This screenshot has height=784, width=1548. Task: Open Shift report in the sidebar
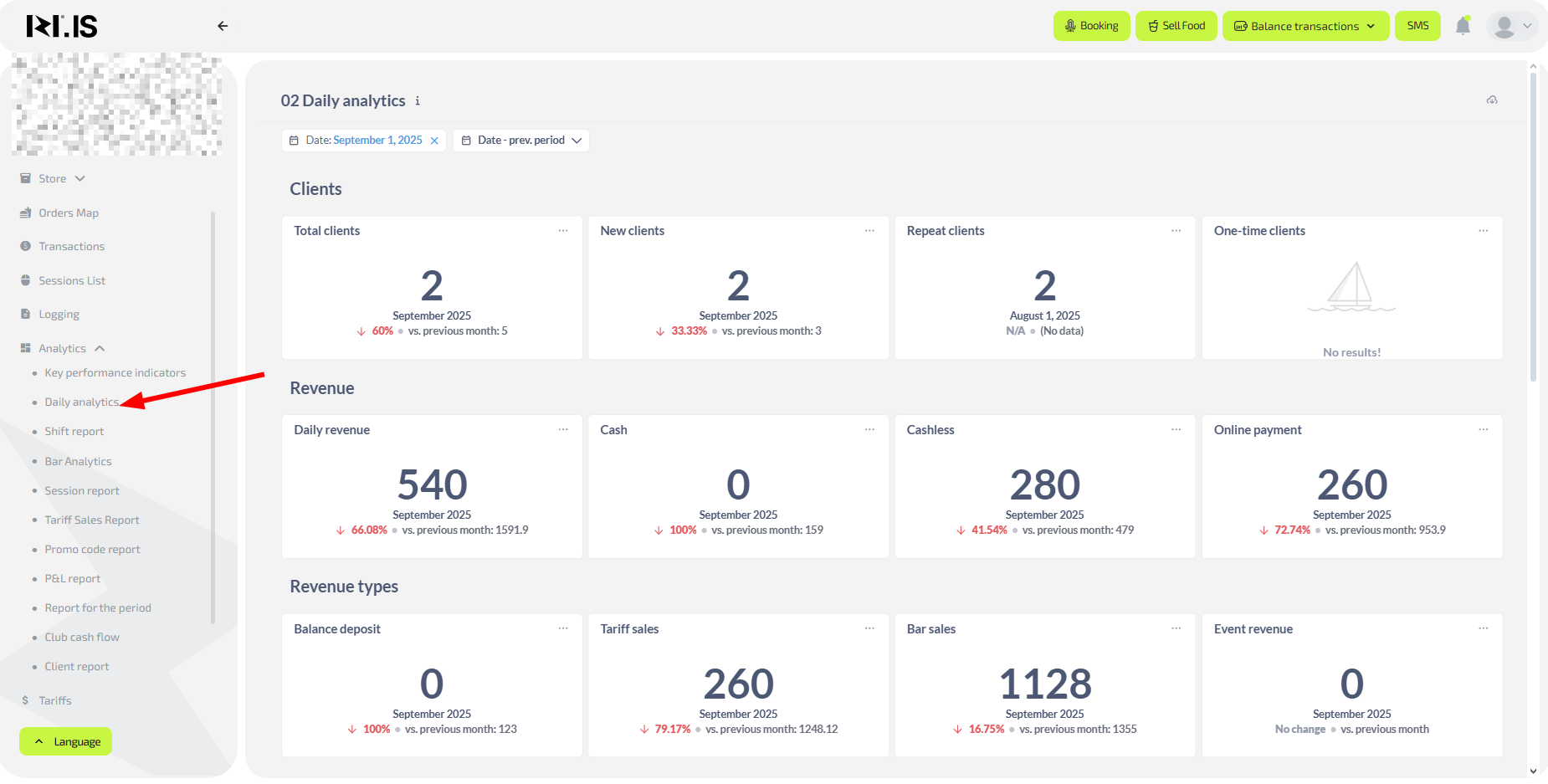(x=74, y=432)
